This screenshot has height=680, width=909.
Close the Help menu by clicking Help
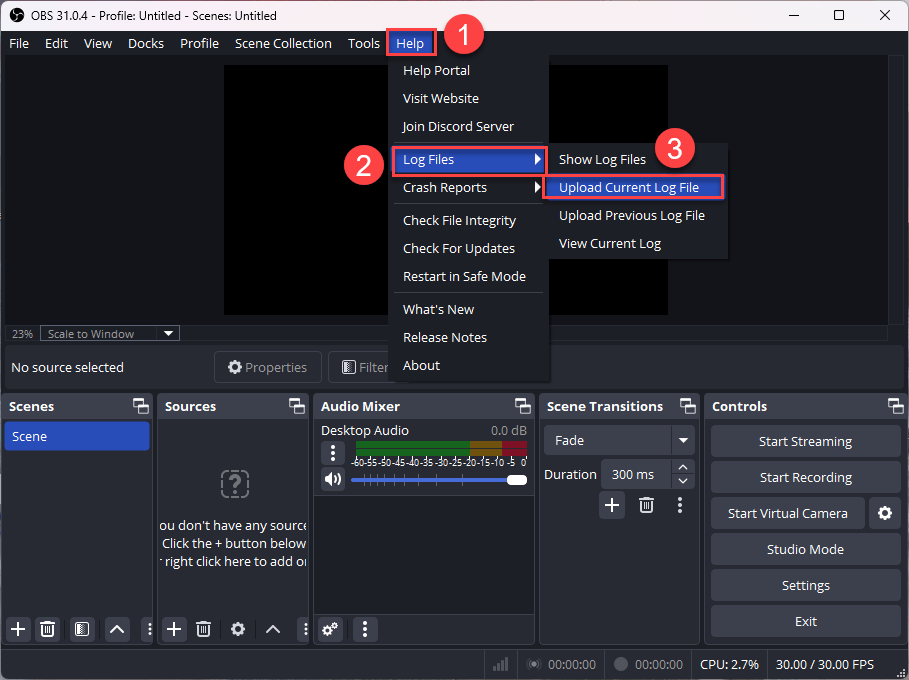(410, 43)
